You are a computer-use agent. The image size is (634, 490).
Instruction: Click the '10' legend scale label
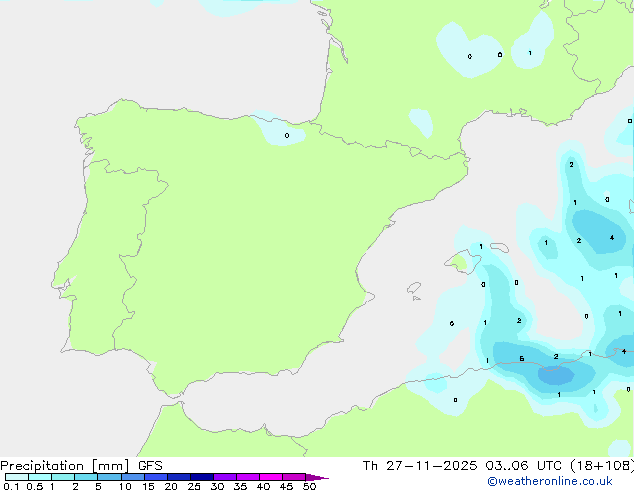pos(125,486)
